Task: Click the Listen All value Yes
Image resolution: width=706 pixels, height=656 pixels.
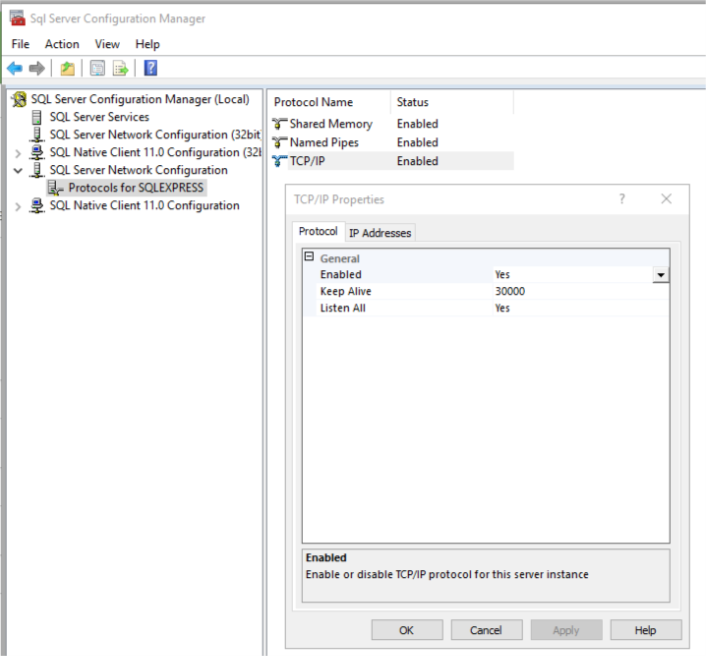Action: pyautogui.click(x=502, y=308)
